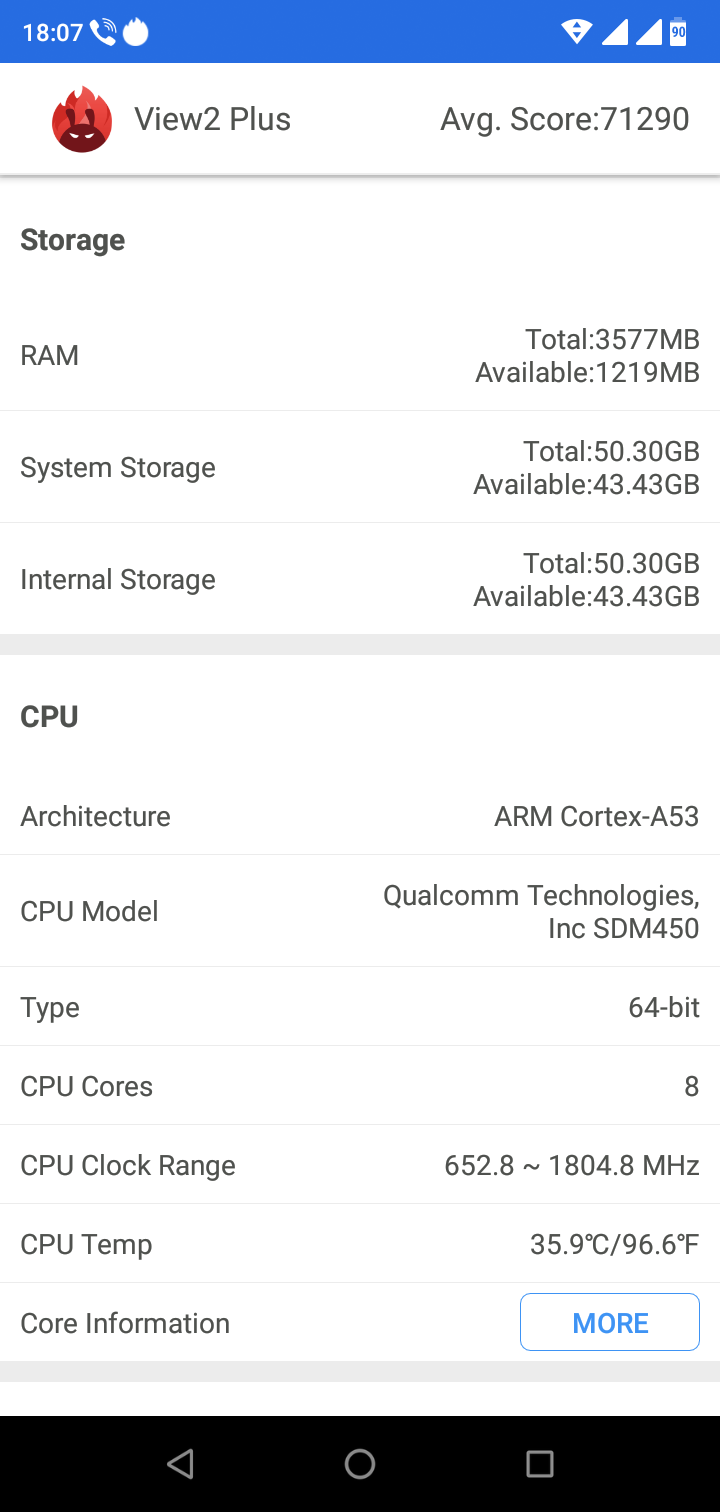
Task: Tap the CPU Clock Range row
Action: click(x=360, y=1165)
